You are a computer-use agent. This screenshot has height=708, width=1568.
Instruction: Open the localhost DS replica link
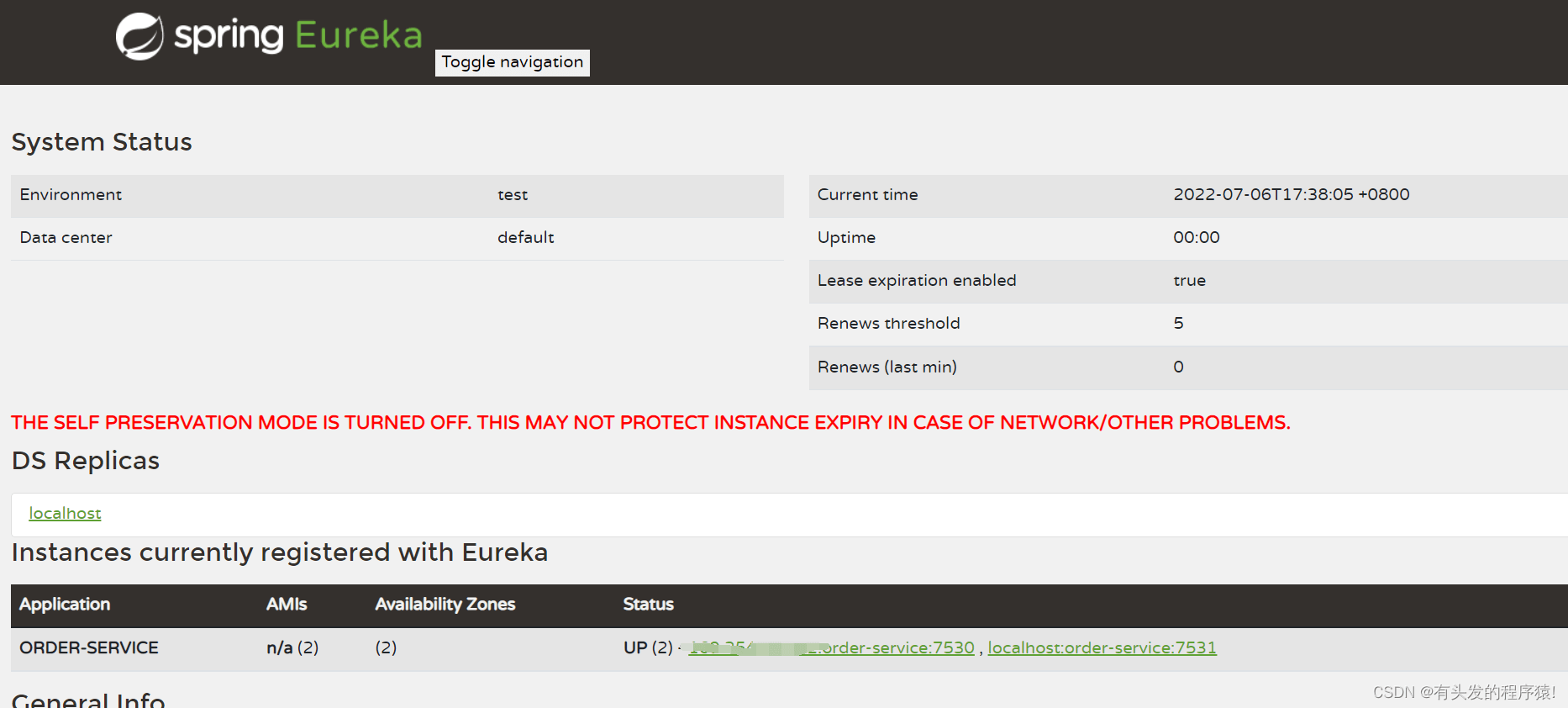point(65,513)
